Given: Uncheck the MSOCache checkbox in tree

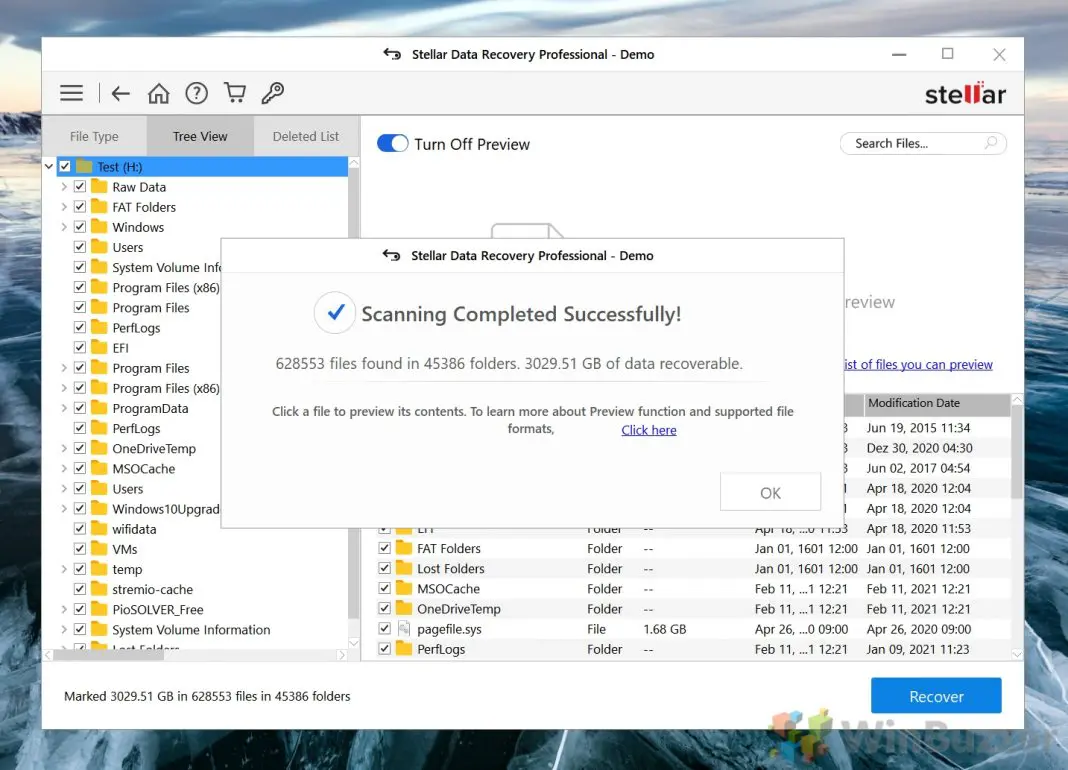Looking at the screenshot, I should tap(80, 468).
